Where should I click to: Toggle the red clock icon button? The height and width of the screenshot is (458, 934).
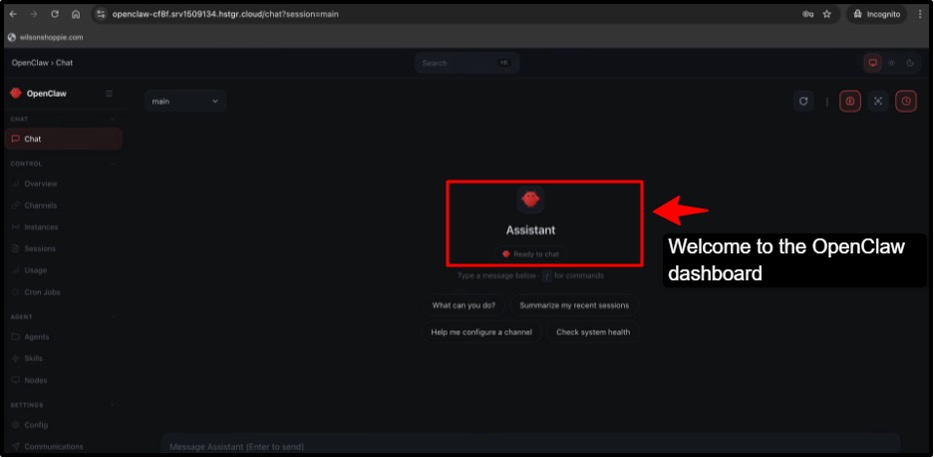pos(906,101)
